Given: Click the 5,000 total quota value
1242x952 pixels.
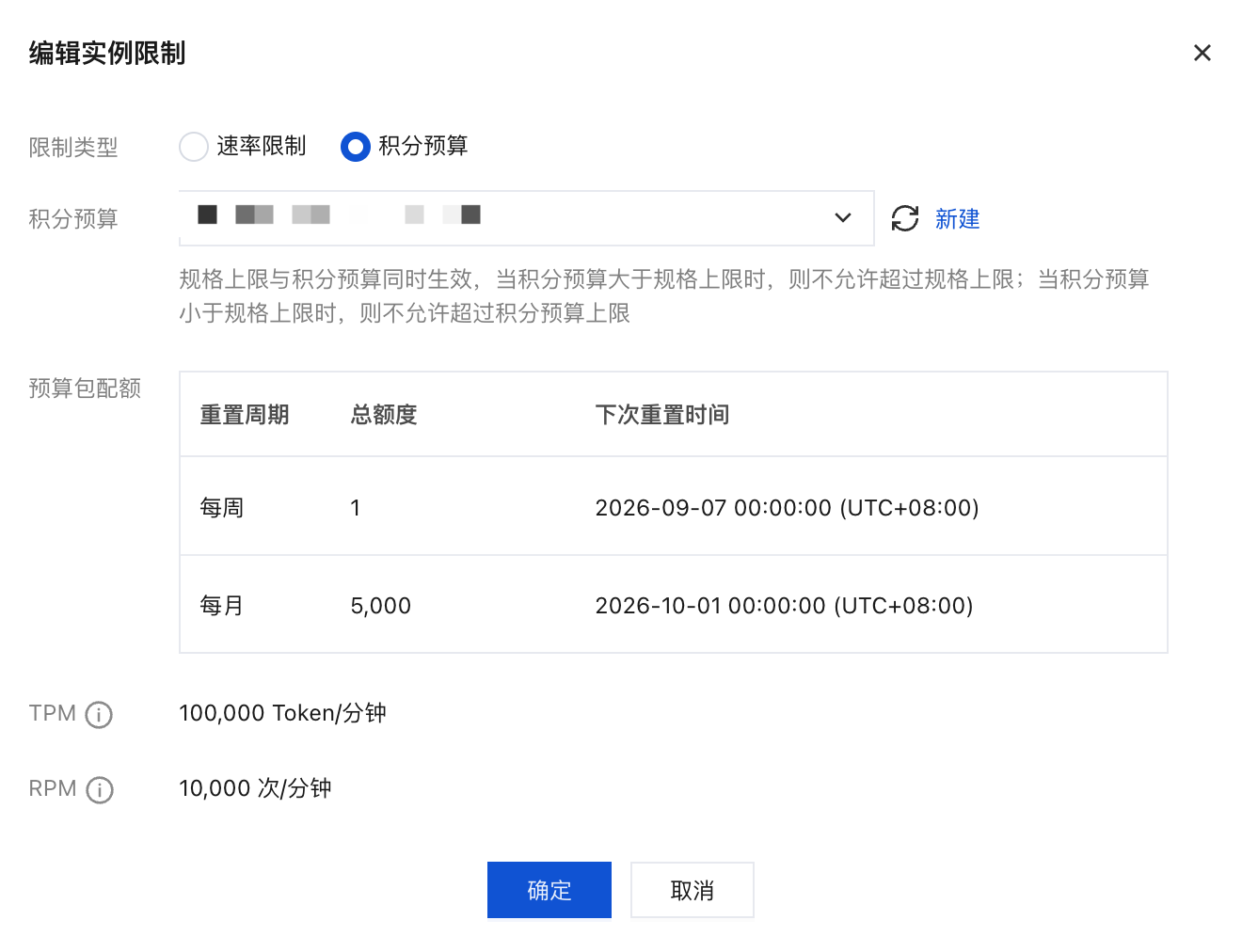Looking at the screenshot, I should point(381,606).
